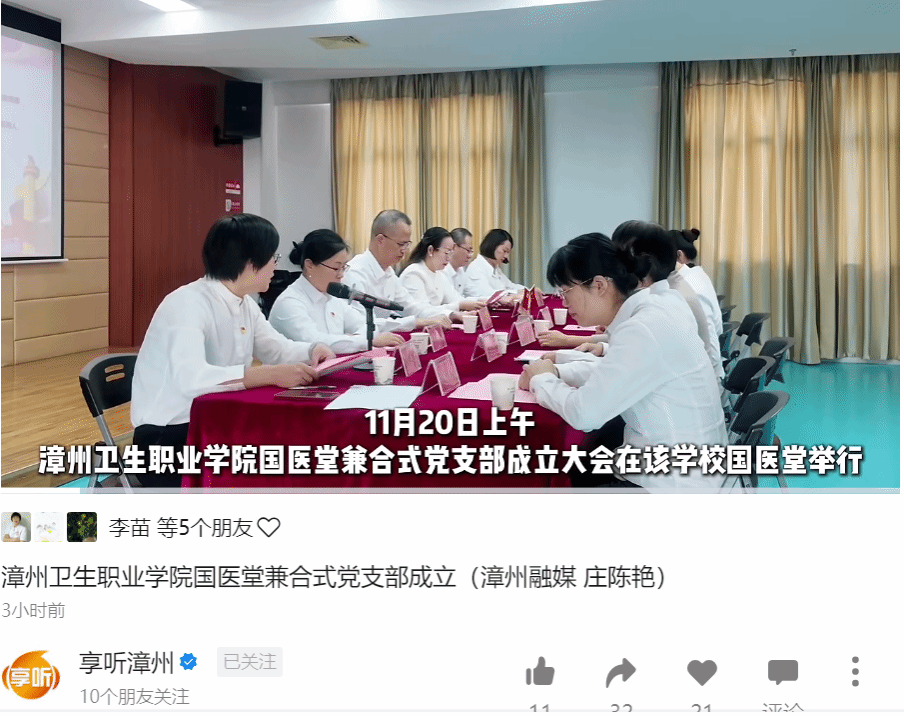Toggle the 已关注 follow button

tap(250, 662)
